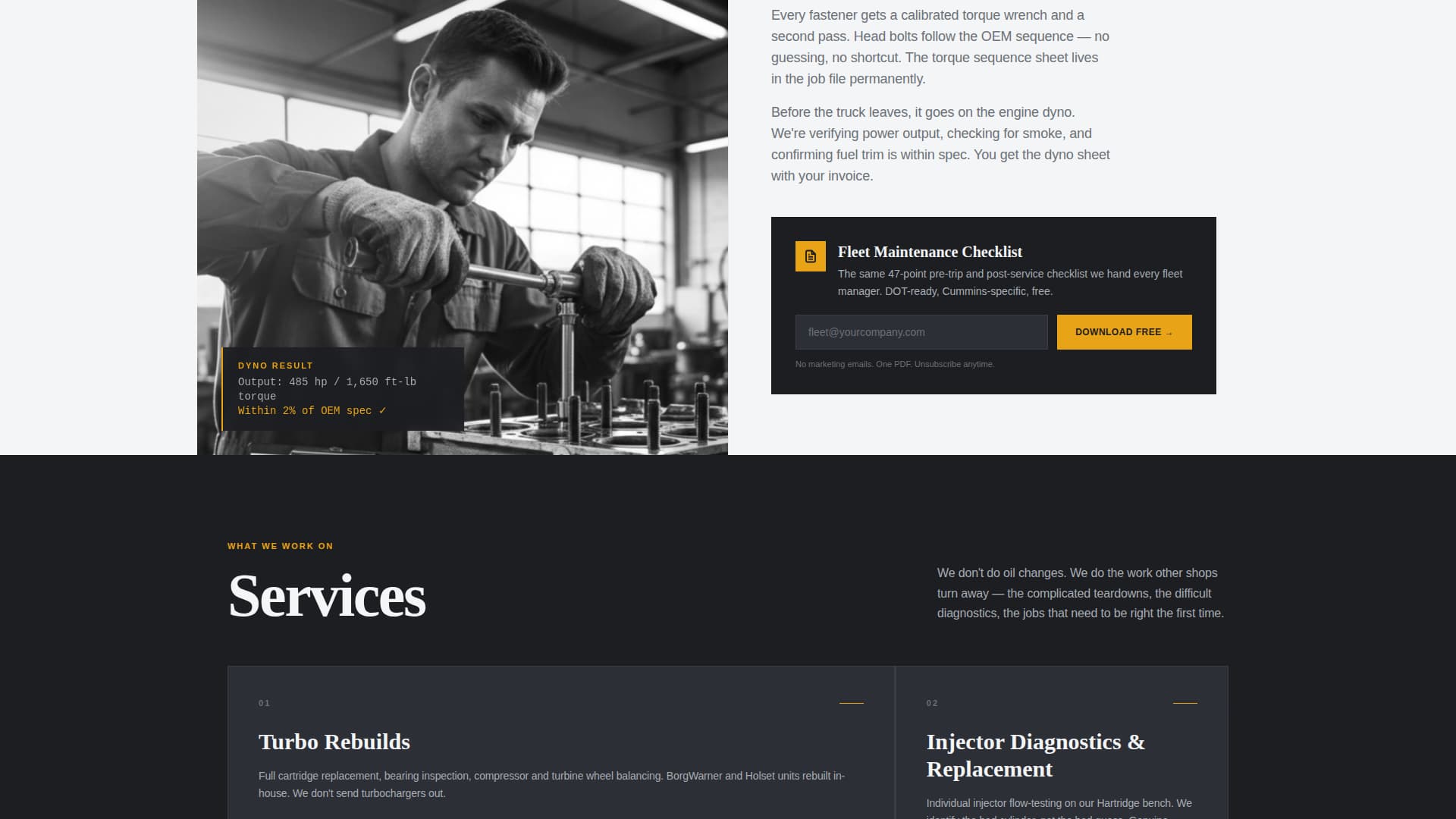Image resolution: width=1456 pixels, height=819 pixels.
Task: Click the '01' number on Turbo Rebuilds card
Action: (264, 703)
